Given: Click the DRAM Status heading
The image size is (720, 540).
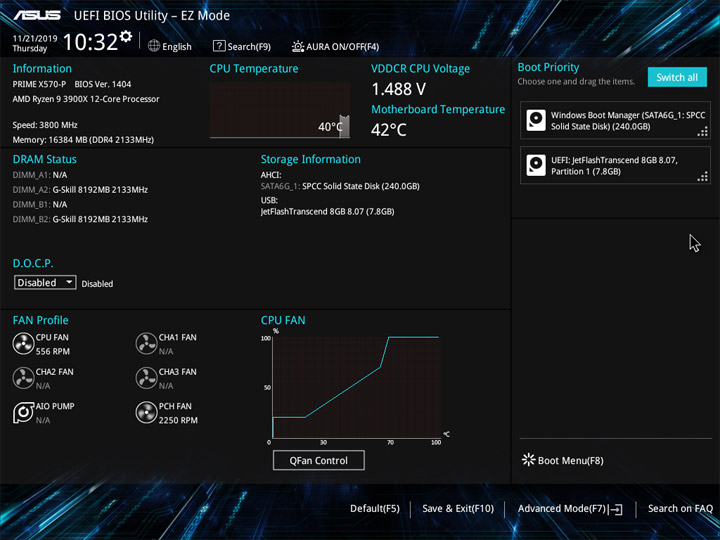Looking at the screenshot, I should pos(45,159).
